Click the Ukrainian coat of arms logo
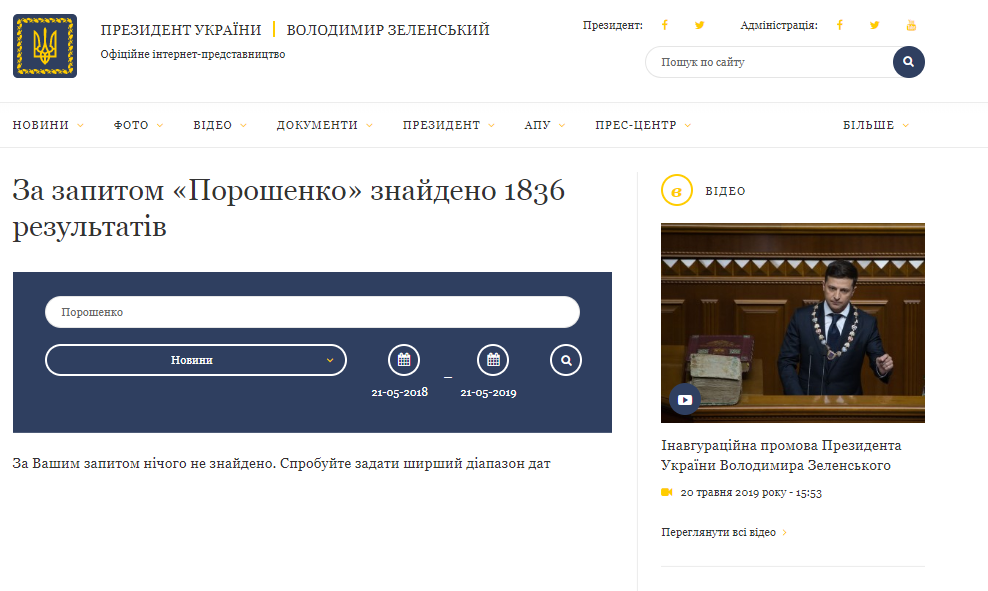 pos(44,46)
